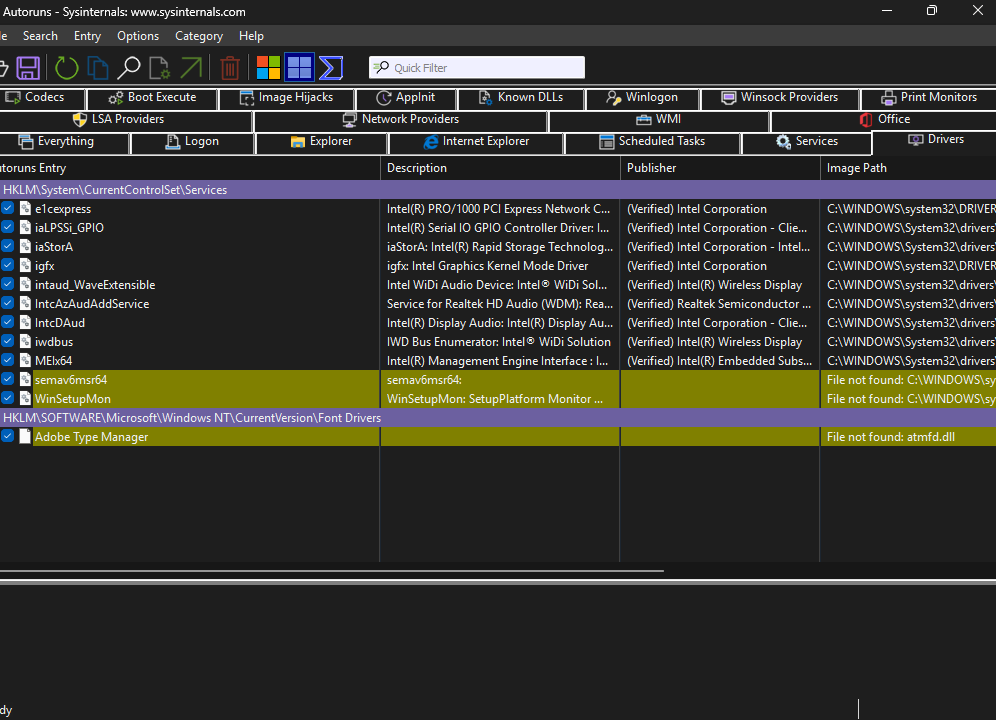Viewport: 996px width, 720px height.
Task: Click the Find magnifier icon
Action: coord(129,67)
